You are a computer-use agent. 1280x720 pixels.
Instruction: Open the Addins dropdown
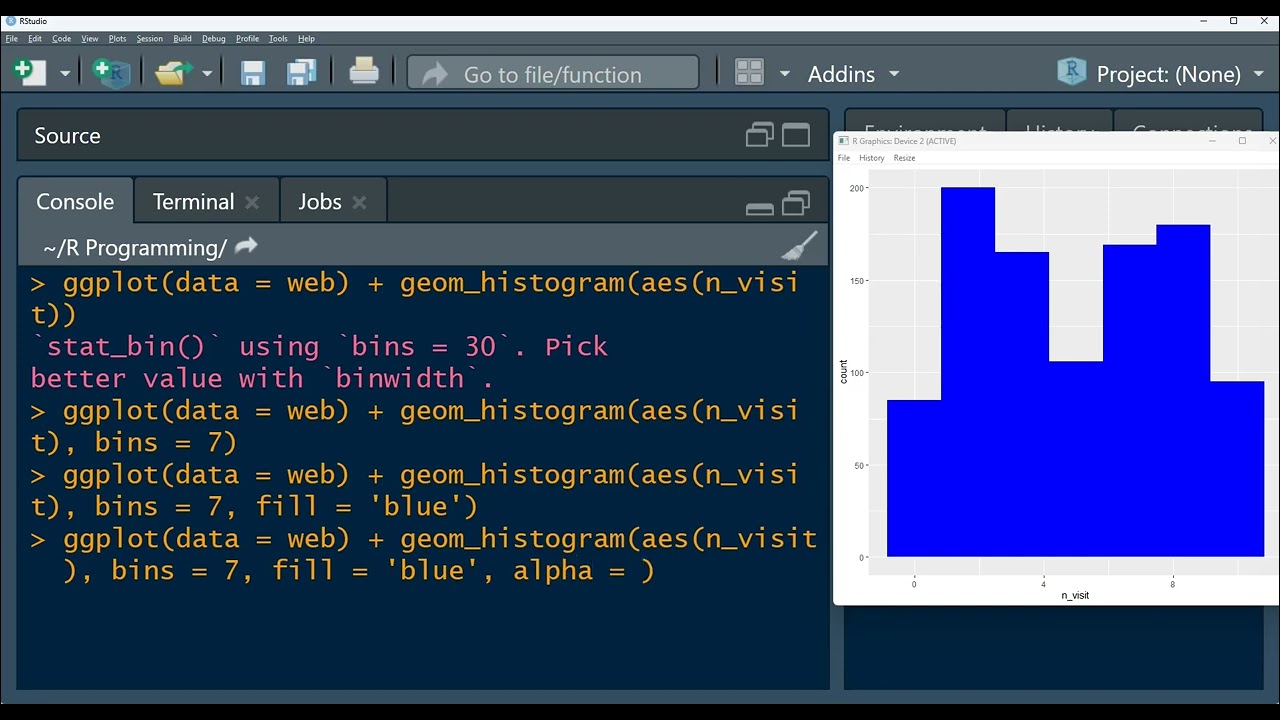coord(853,74)
